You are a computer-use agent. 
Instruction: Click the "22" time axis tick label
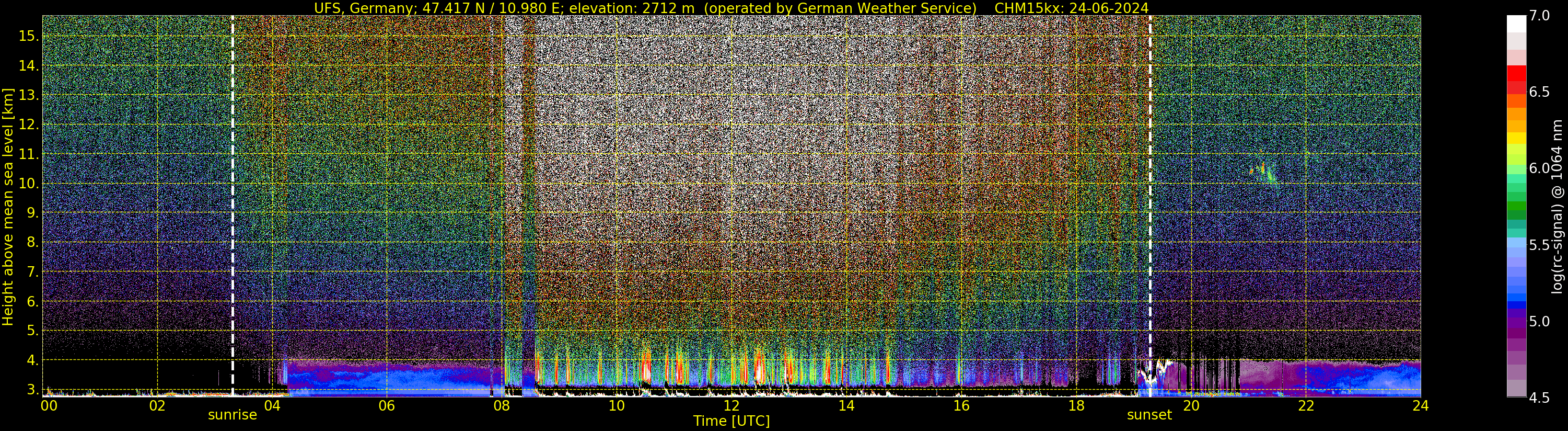click(x=1306, y=405)
